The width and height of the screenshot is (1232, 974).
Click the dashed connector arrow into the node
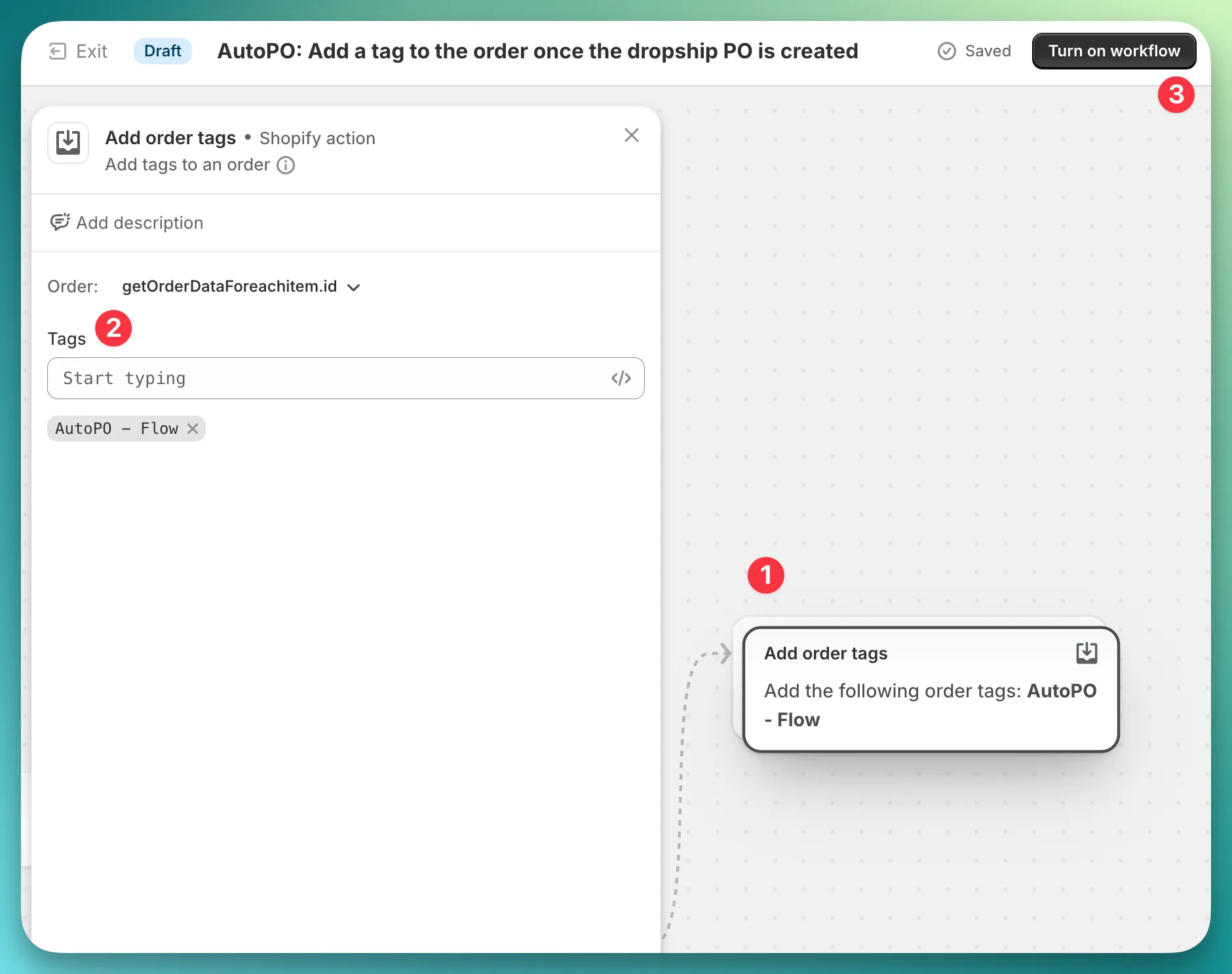724,653
